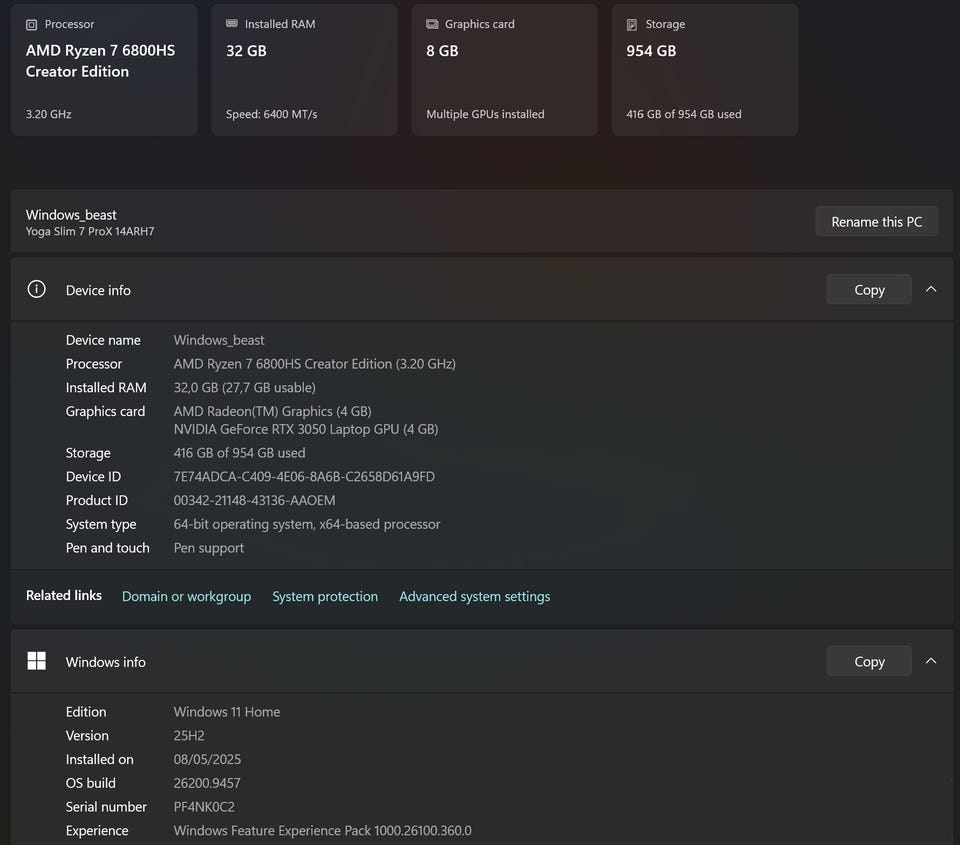The image size is (960, 845).
Task: Click the Device info circle icon
Action: tap(37, 289)
